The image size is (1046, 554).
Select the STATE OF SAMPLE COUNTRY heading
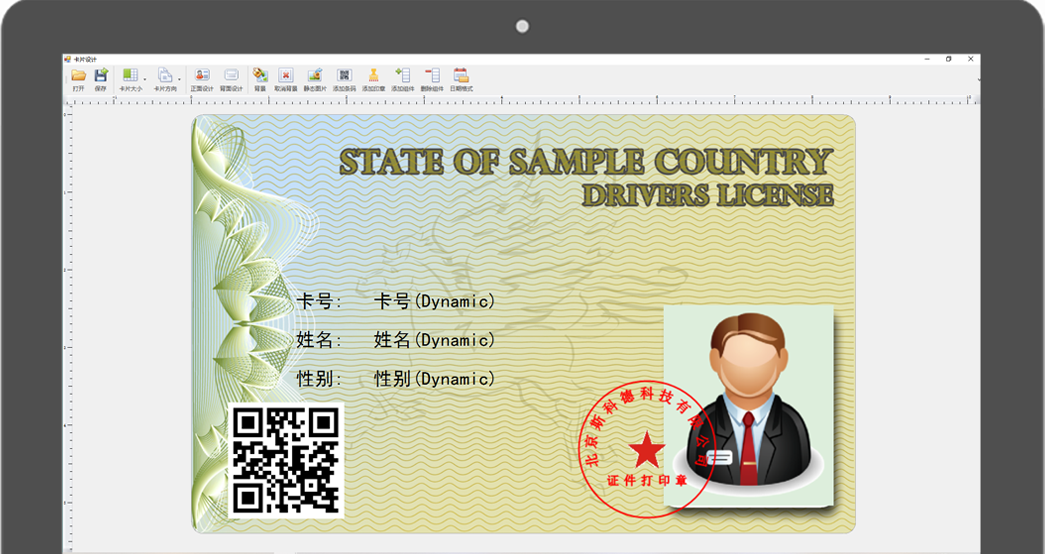[x=586, y=162]
